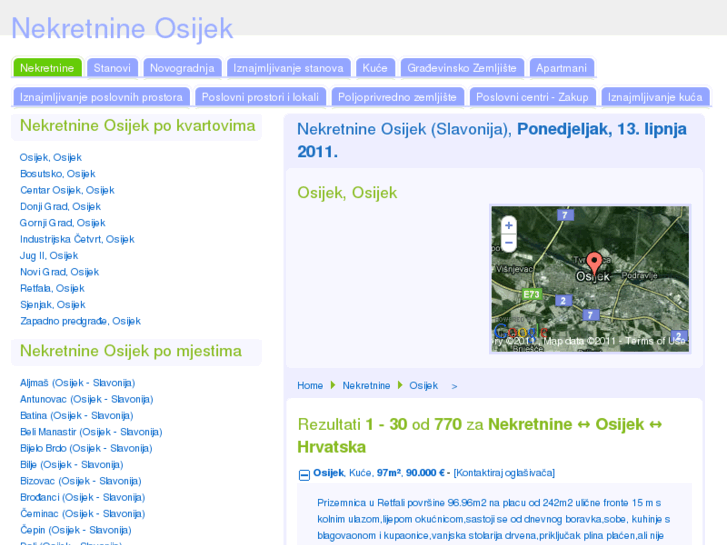Open Sjenjak, Osijek link
727x545 pixels.
[52, 305]
